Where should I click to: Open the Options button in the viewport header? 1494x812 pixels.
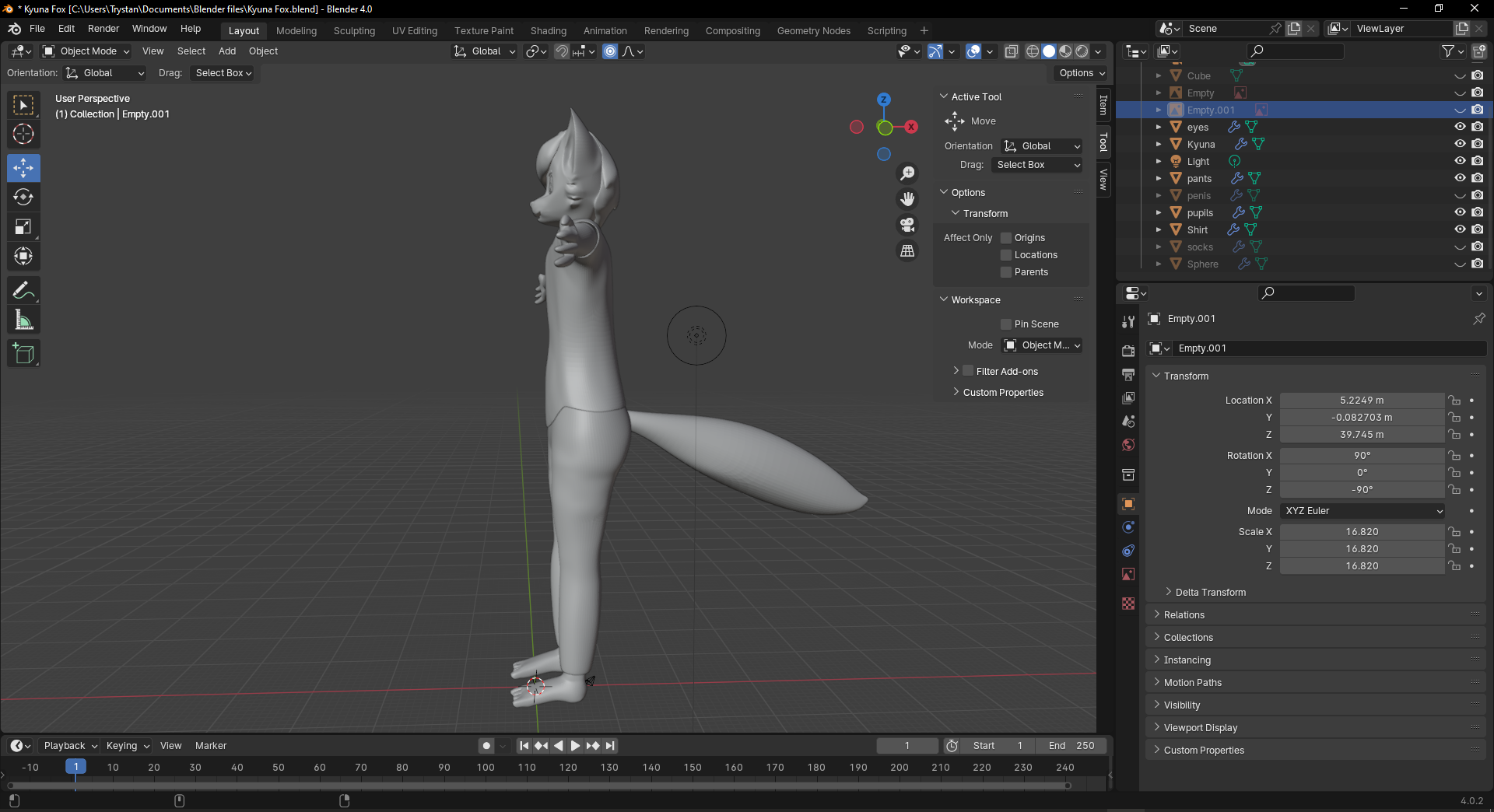pyautogui.click(x=1081, y=73)
